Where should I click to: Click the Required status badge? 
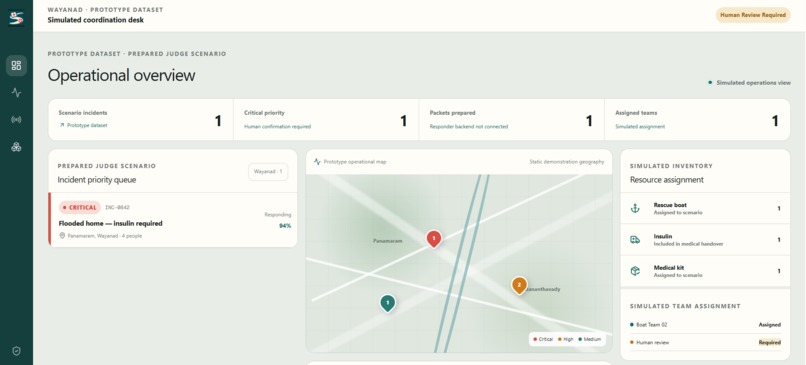pos(770,342)
